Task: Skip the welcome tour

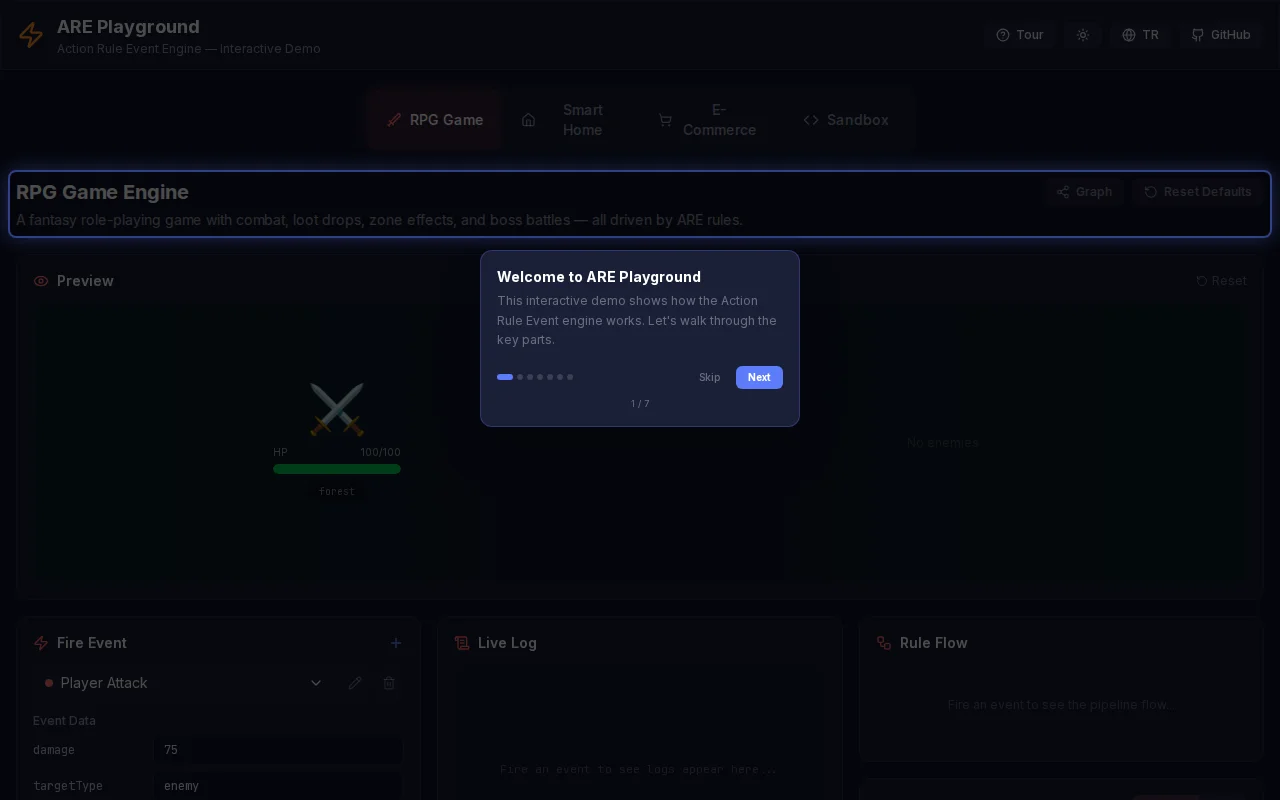Action: 710,377
